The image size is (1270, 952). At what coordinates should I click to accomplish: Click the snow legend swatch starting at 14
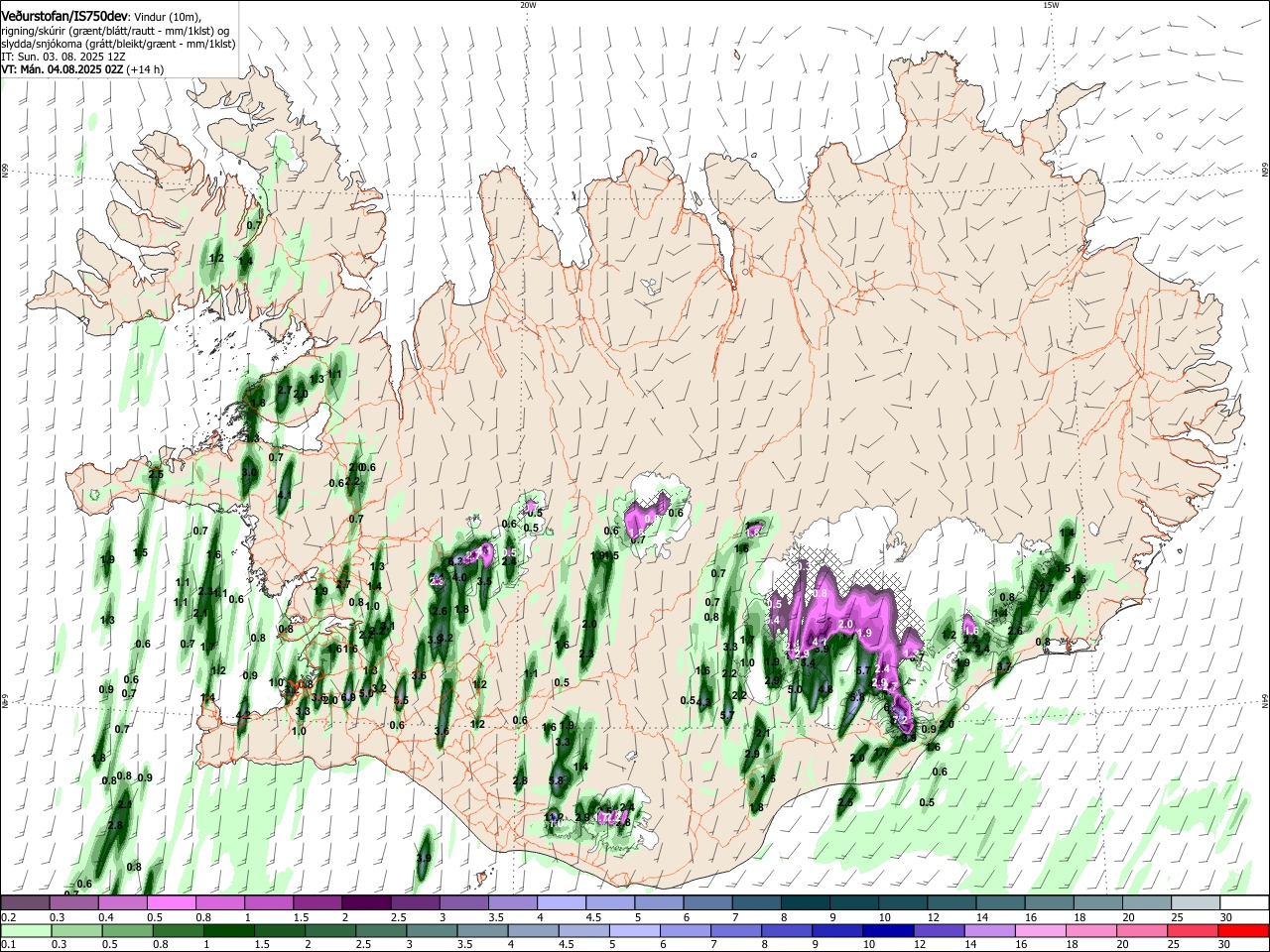point(1002,902)
